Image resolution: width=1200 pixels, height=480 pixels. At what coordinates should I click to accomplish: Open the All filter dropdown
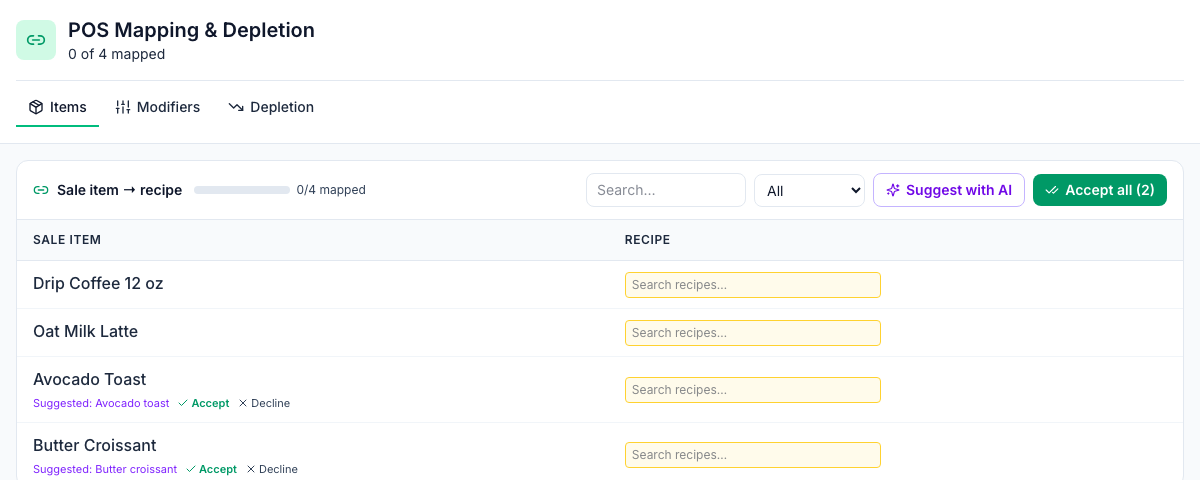pyautogui.click(x=809, y=190)
